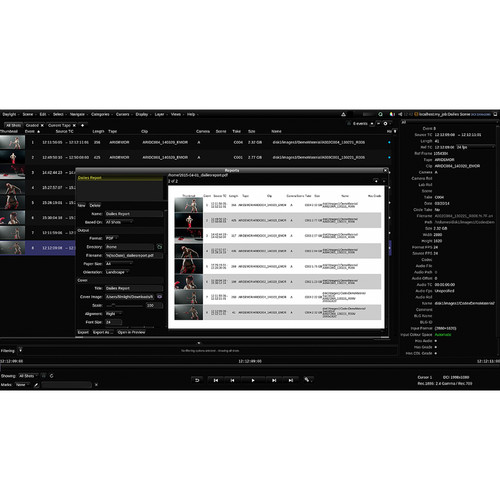Click the color wheel icon in top bar

(392, 114)
